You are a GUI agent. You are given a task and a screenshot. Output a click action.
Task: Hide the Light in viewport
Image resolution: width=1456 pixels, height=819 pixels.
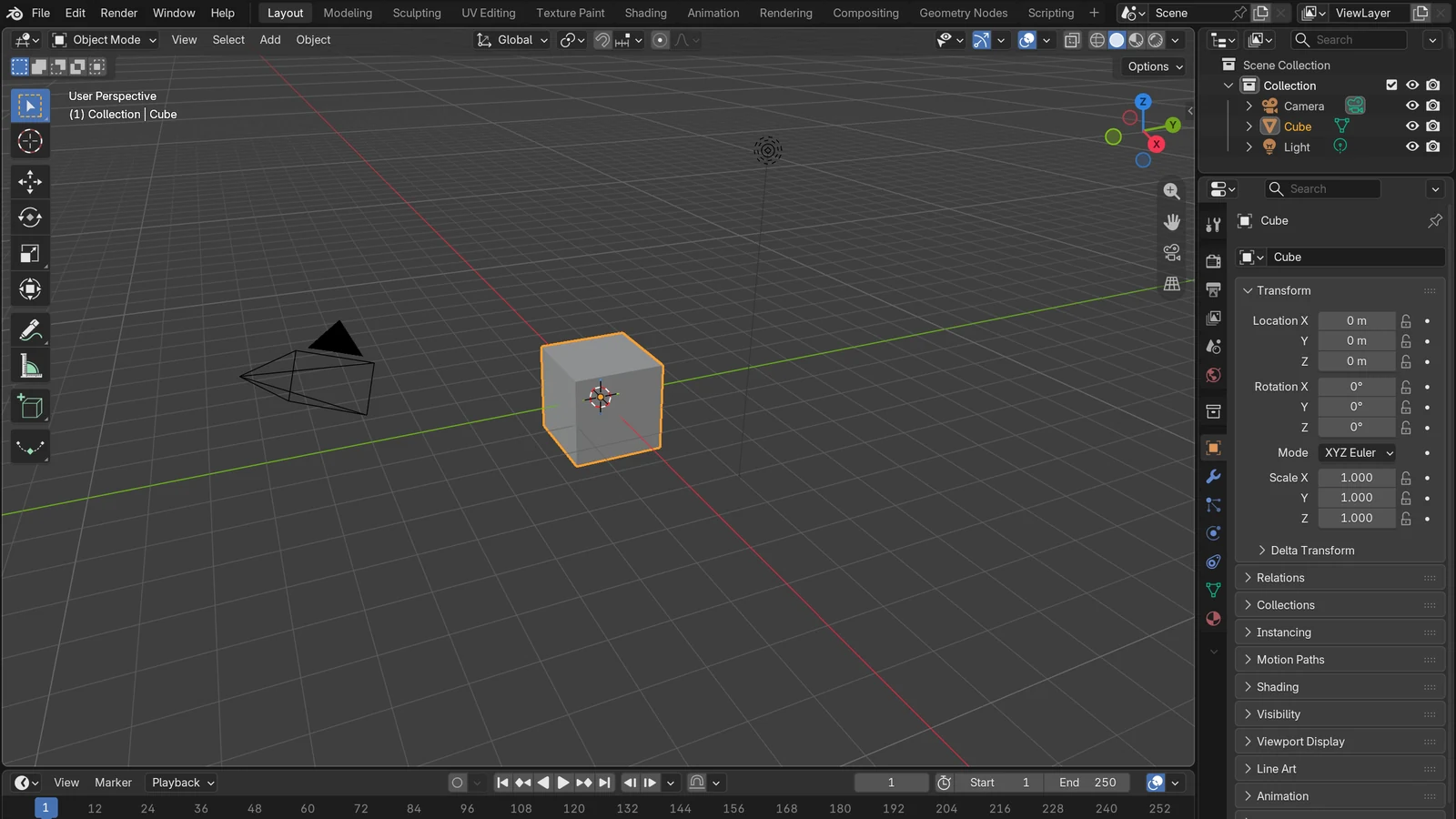point(1412,147)
